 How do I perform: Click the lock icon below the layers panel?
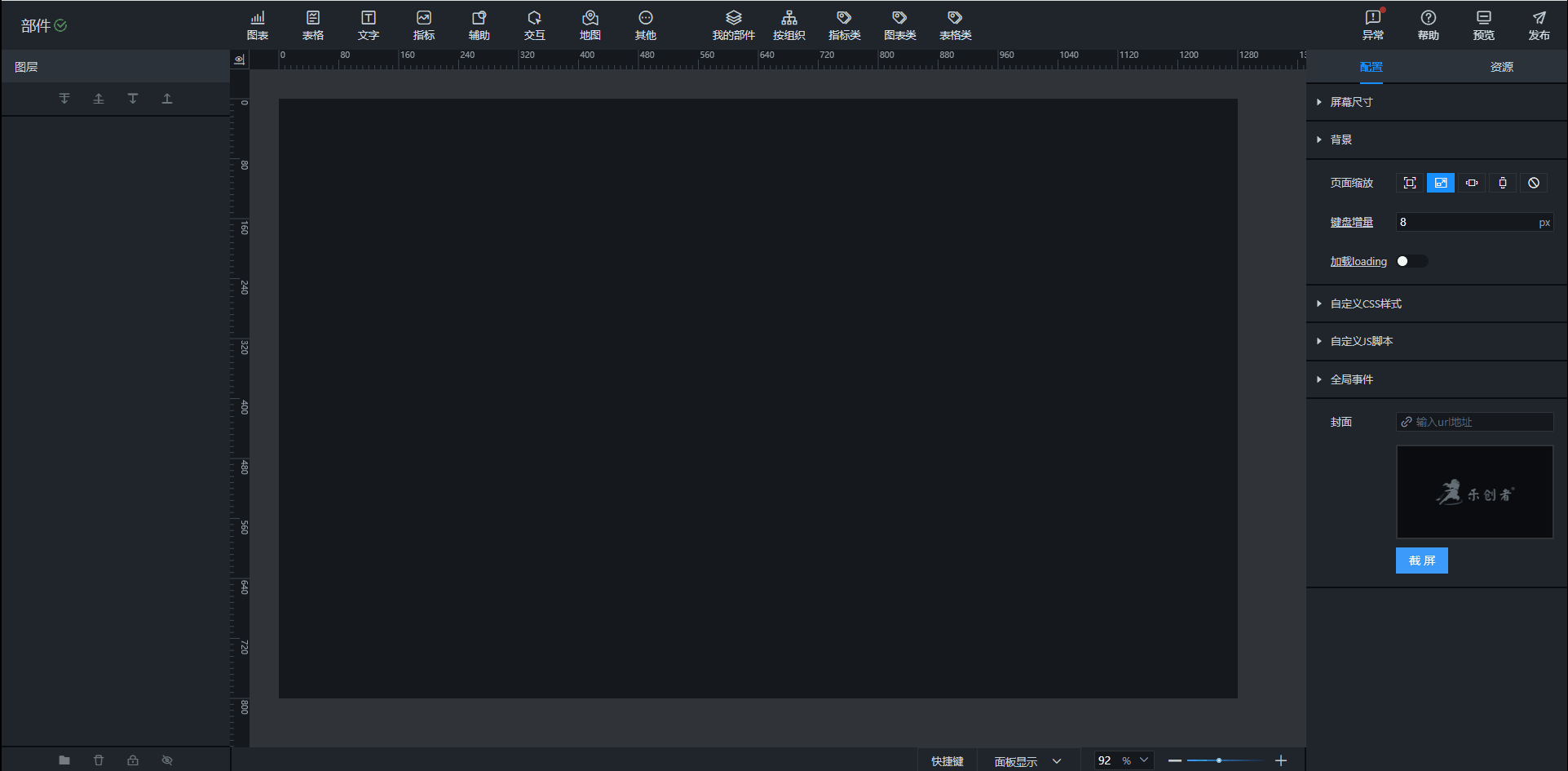pos(133,760)
